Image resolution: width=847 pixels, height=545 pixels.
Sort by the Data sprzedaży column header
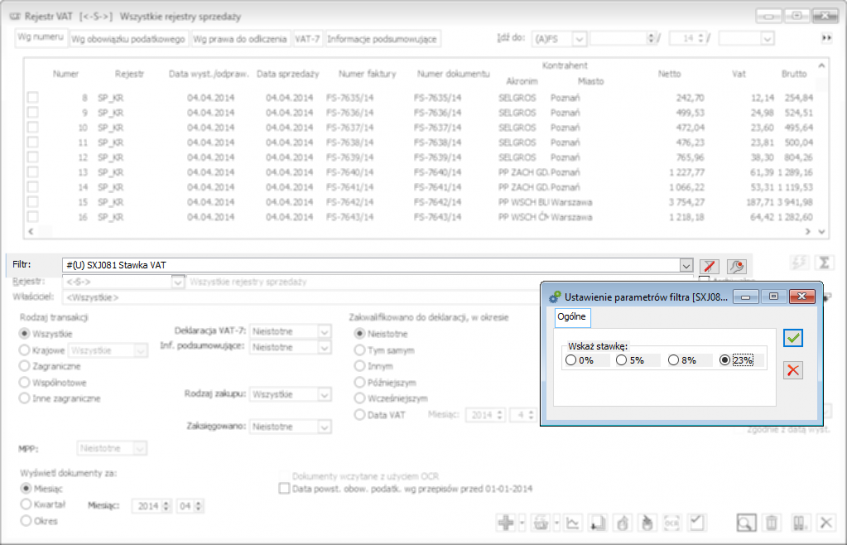(287, 73)
